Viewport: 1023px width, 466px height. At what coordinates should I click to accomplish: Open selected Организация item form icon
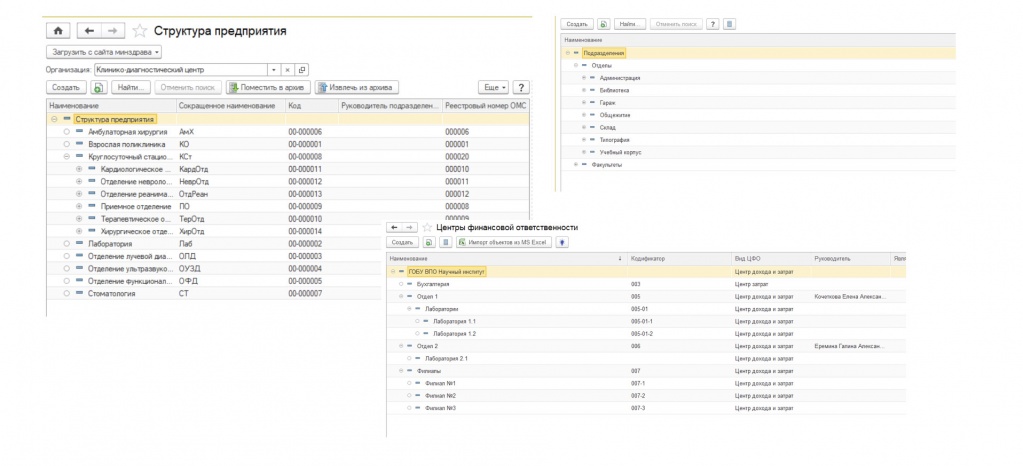(302, 70)
